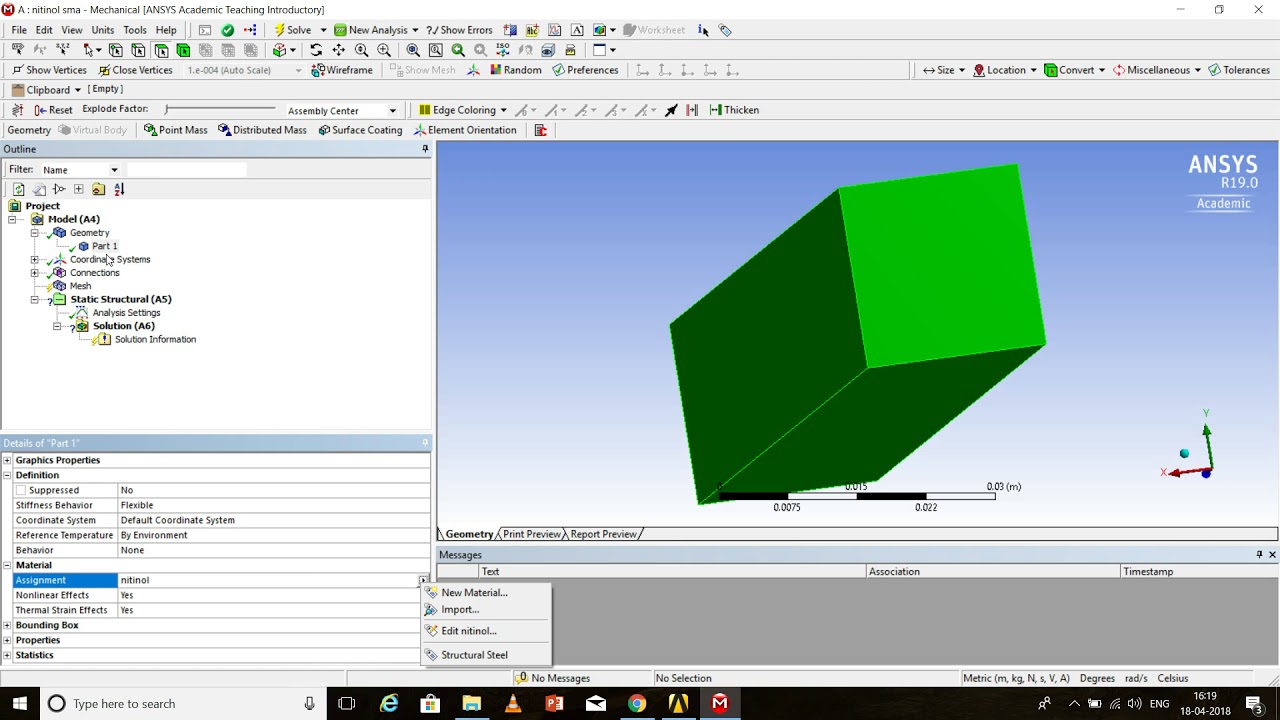
Task: Click the Zoom To Fit icon
Action: tap(413, 50)
